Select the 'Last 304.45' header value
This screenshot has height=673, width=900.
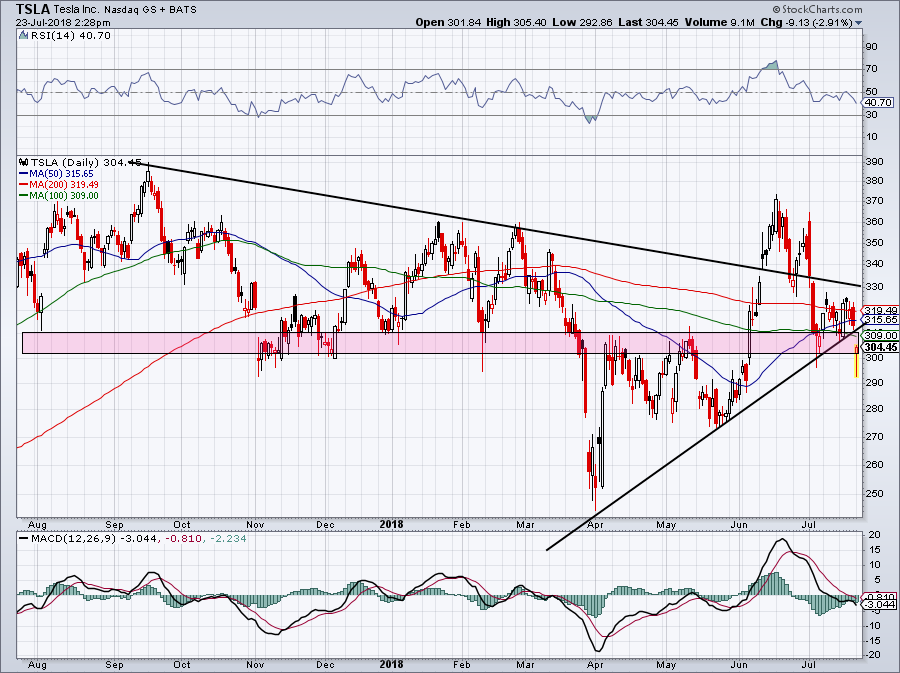pos(649,22)
